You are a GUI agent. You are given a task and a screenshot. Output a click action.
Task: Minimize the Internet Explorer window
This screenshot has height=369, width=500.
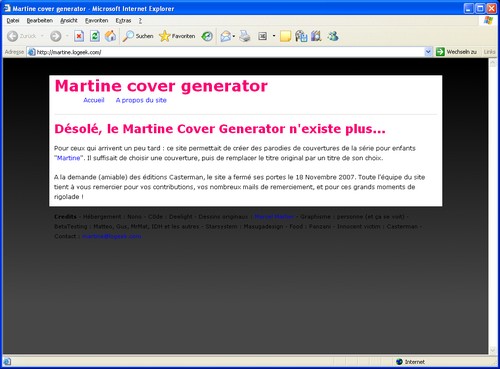coord(469,8)
